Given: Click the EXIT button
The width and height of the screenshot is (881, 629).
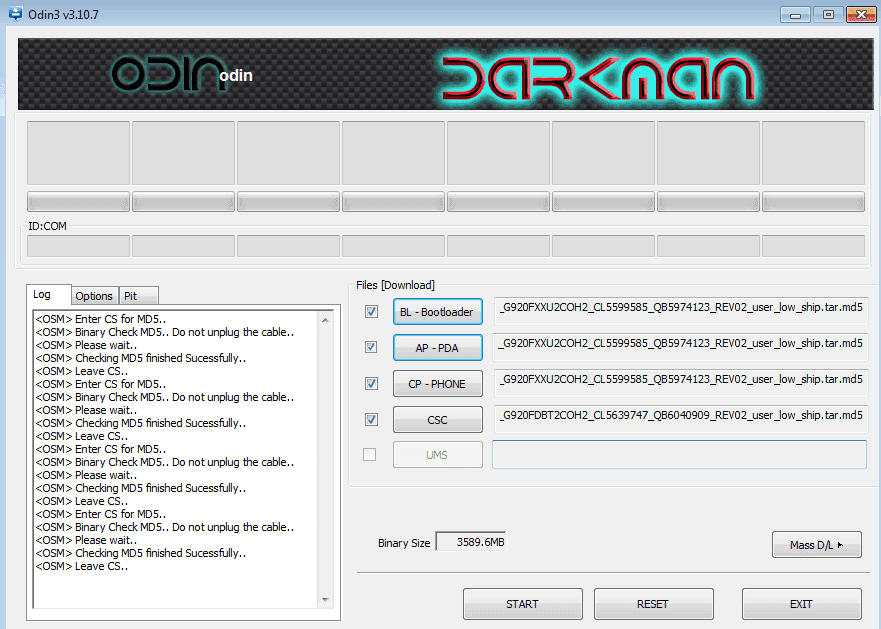Looking at the screenshot, I should click(801, 604).
